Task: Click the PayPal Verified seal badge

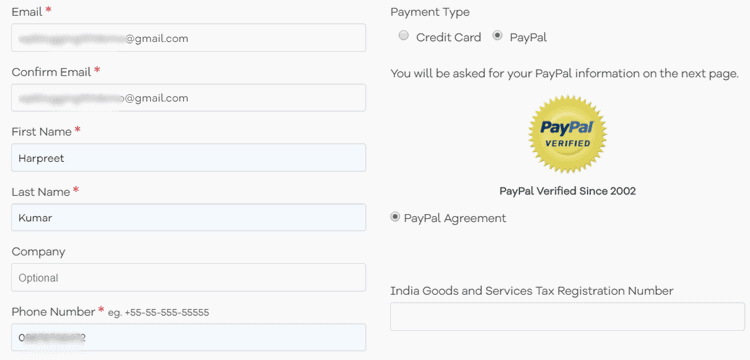Action: point(567,133)
